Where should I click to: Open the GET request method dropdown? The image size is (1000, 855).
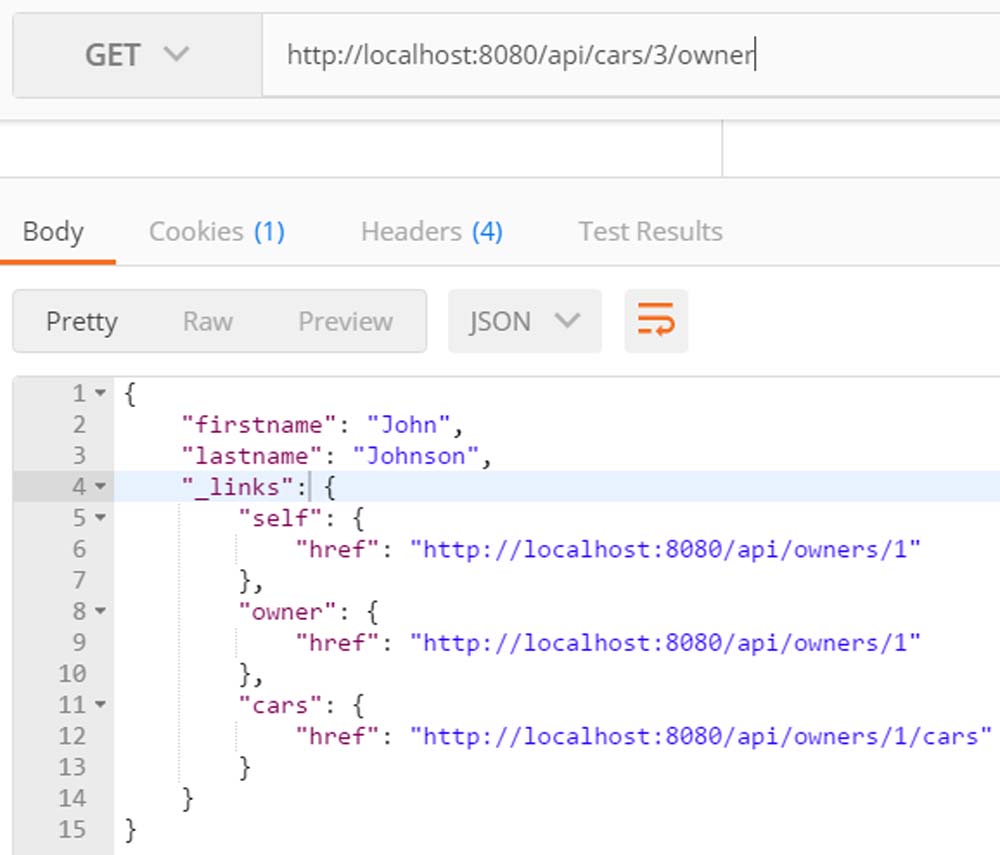tap(137, 55)
